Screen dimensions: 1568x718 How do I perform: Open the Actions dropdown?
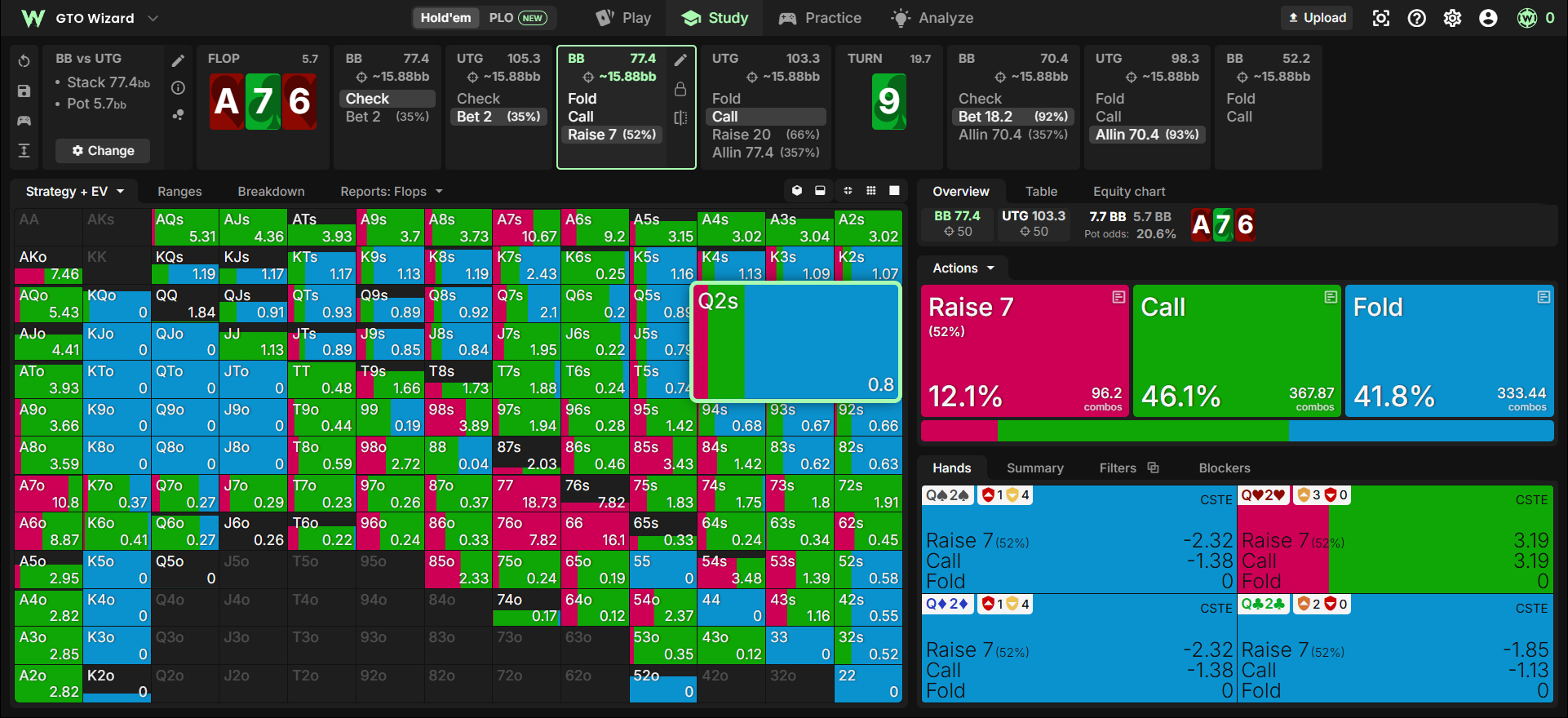pyautogui.click(x=963, y=268)
